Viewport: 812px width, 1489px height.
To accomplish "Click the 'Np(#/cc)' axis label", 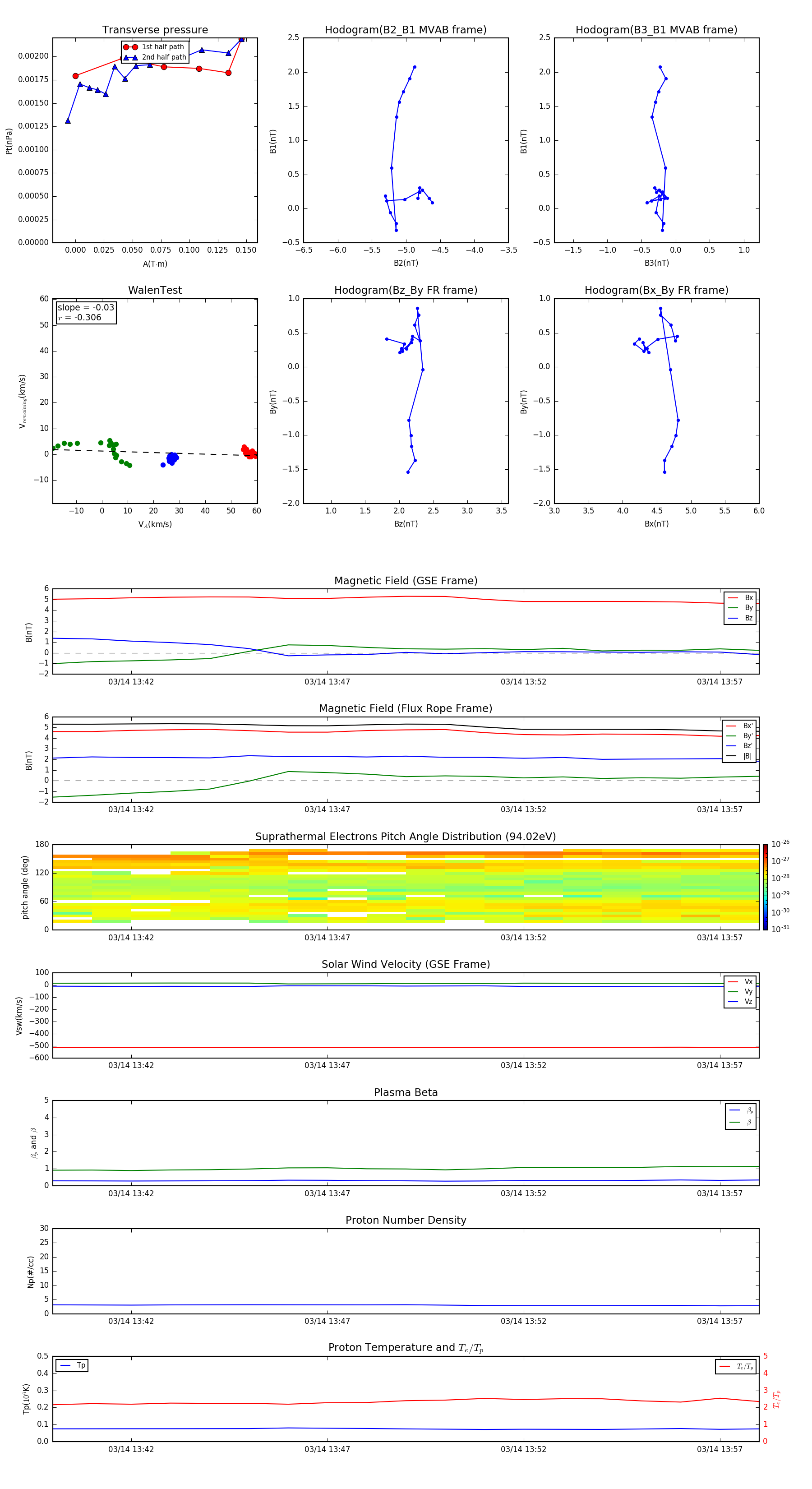I will point(31,1272).
